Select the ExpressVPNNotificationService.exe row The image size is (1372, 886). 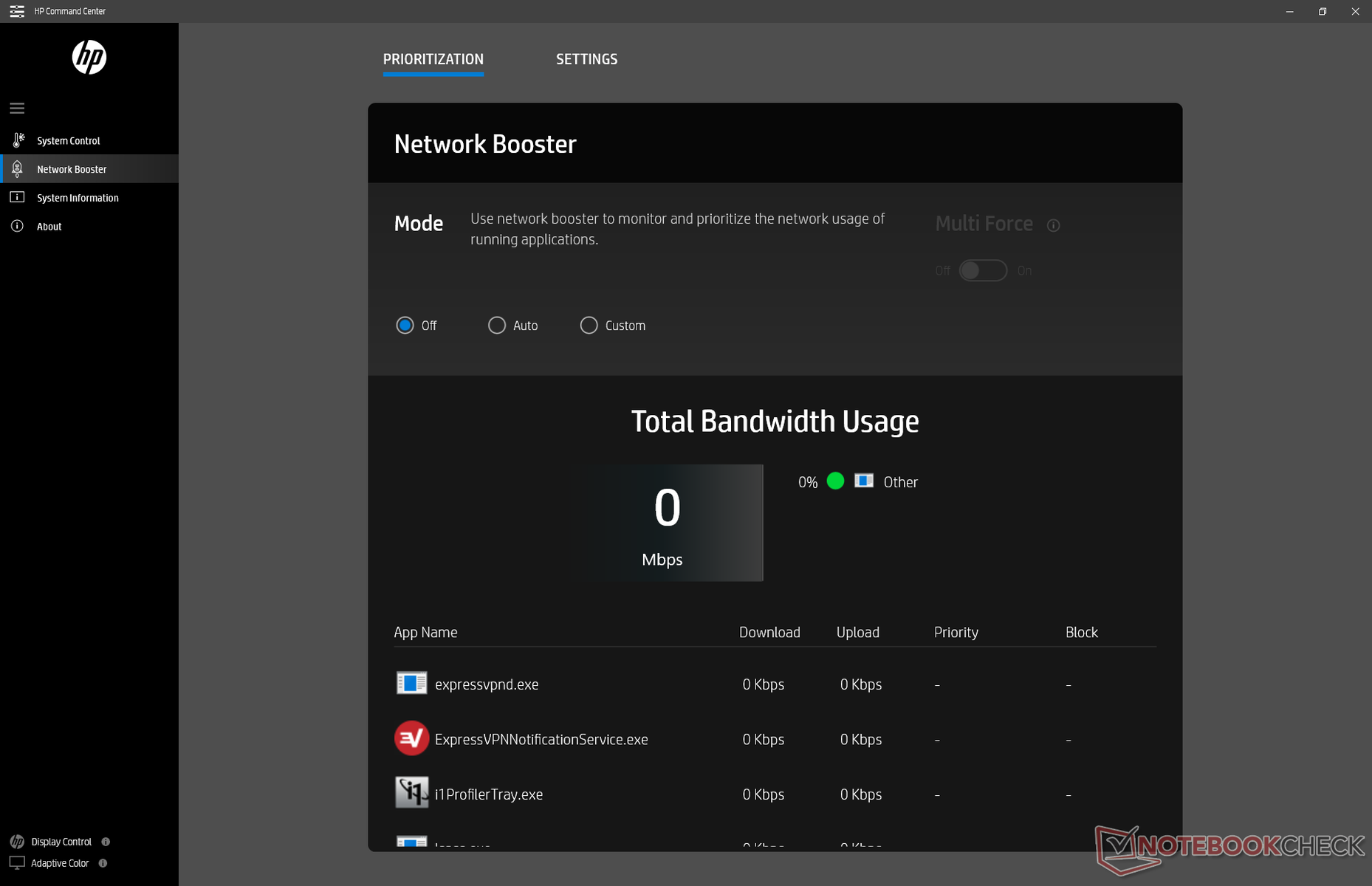pyautogui.click(x=541, y=739)
